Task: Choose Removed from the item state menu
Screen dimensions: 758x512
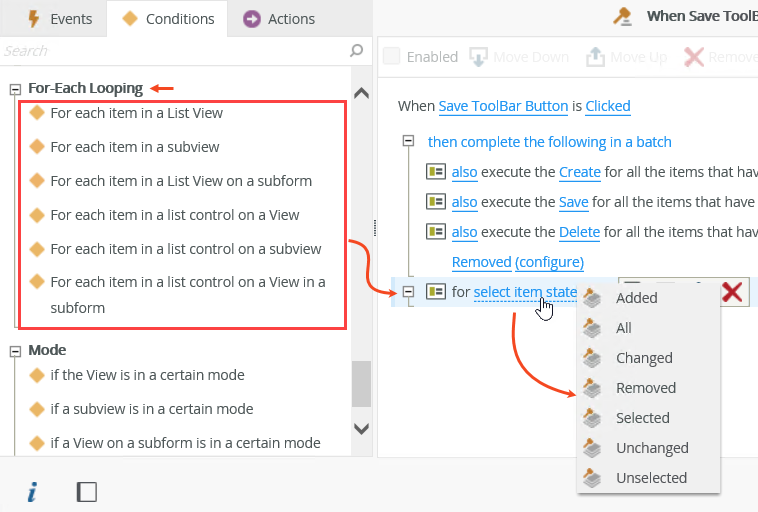Action: 645,388
